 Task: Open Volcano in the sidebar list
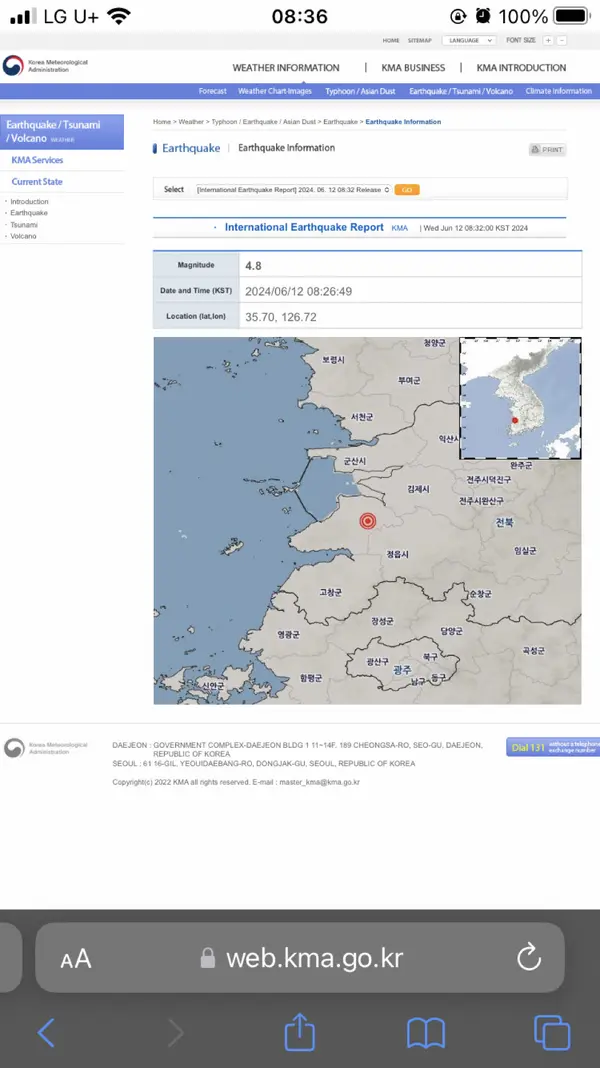23,236
